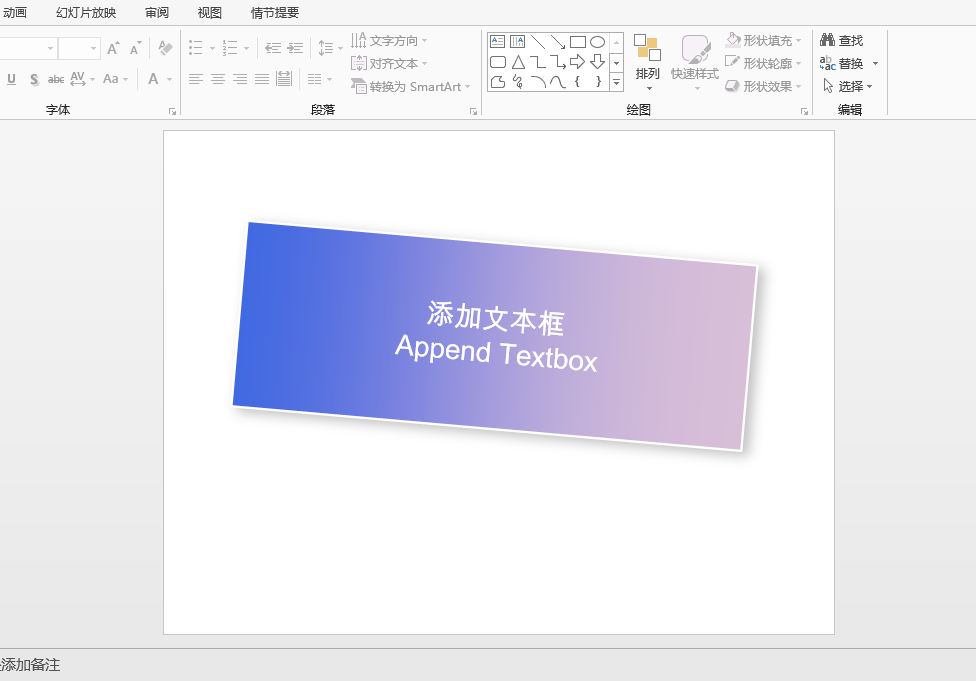
Task: Open numbered list style dropdown arrow
Action: 246,49
